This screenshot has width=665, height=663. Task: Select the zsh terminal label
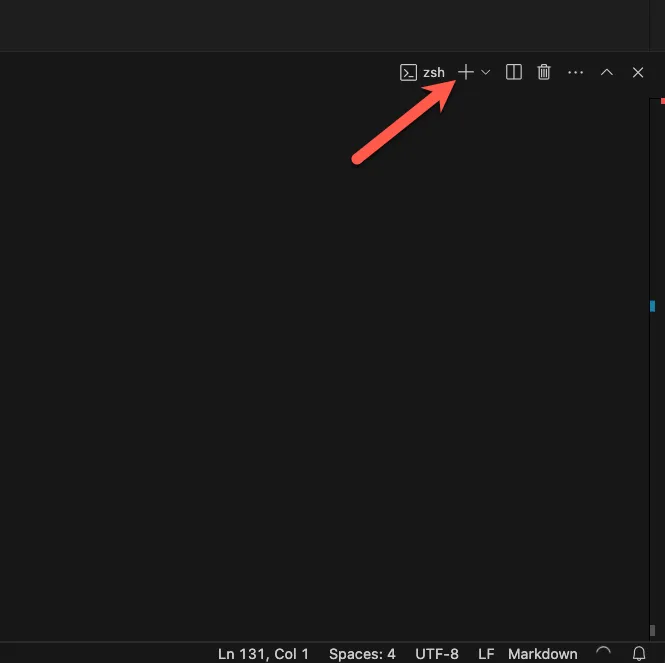click(x=434, y=72)
